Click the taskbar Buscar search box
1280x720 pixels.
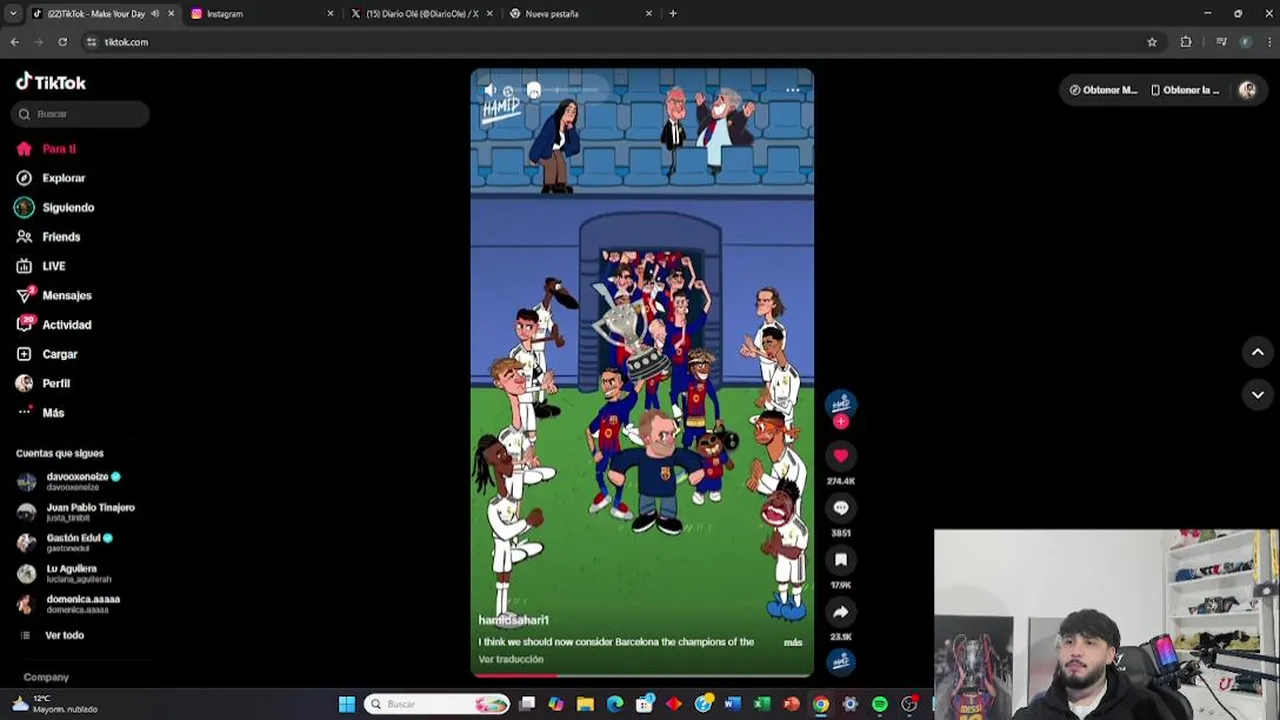point(439,704)
